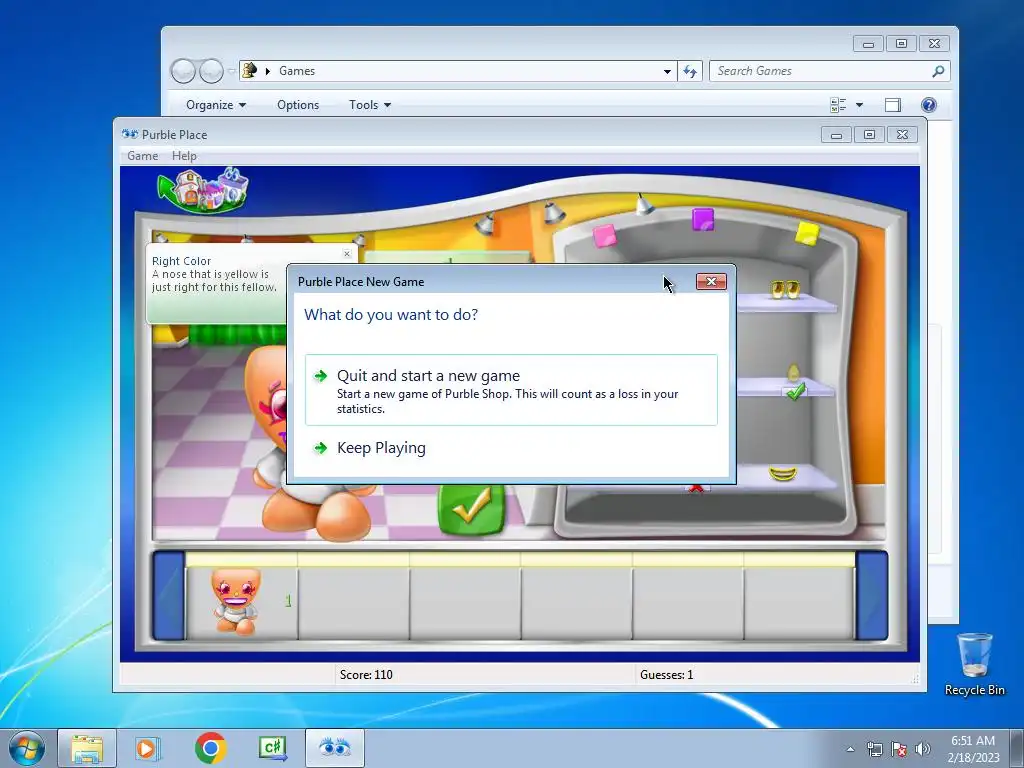Click the volume speaker tray icon
The height and width of the screenshot is (768, 1024).
(x=923, y=749)
